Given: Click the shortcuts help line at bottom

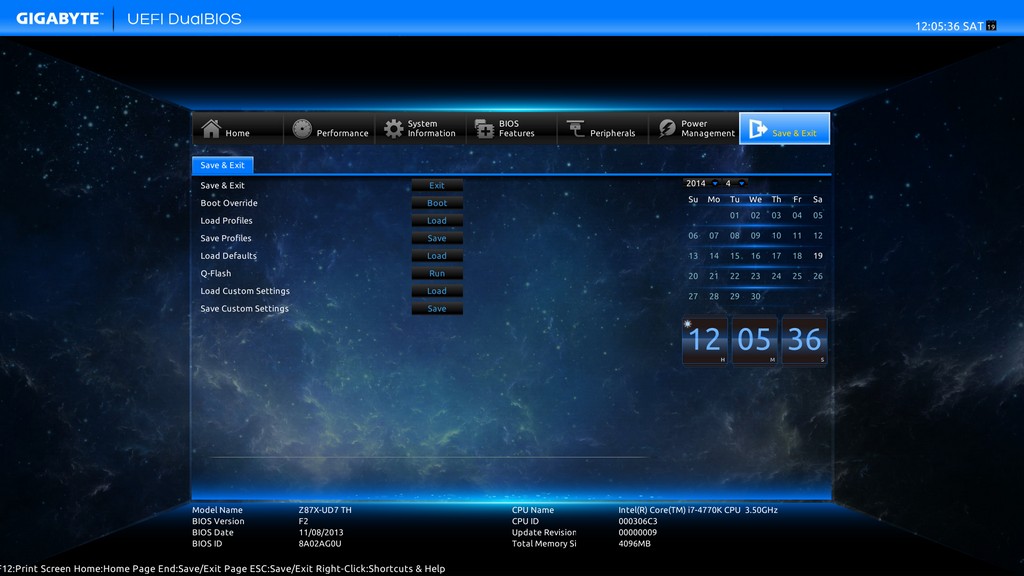Looking at the screenshot, I should pos(223,569).
